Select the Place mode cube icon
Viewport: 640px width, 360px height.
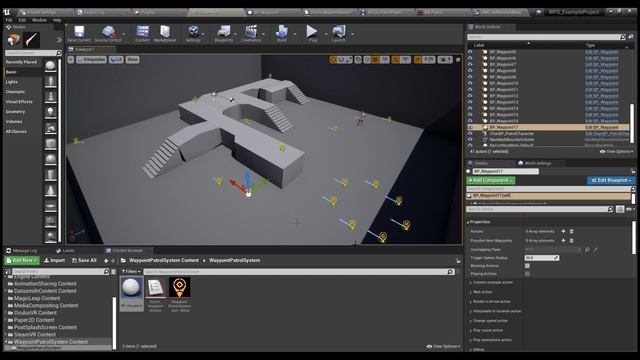click(x=14, y=40)
